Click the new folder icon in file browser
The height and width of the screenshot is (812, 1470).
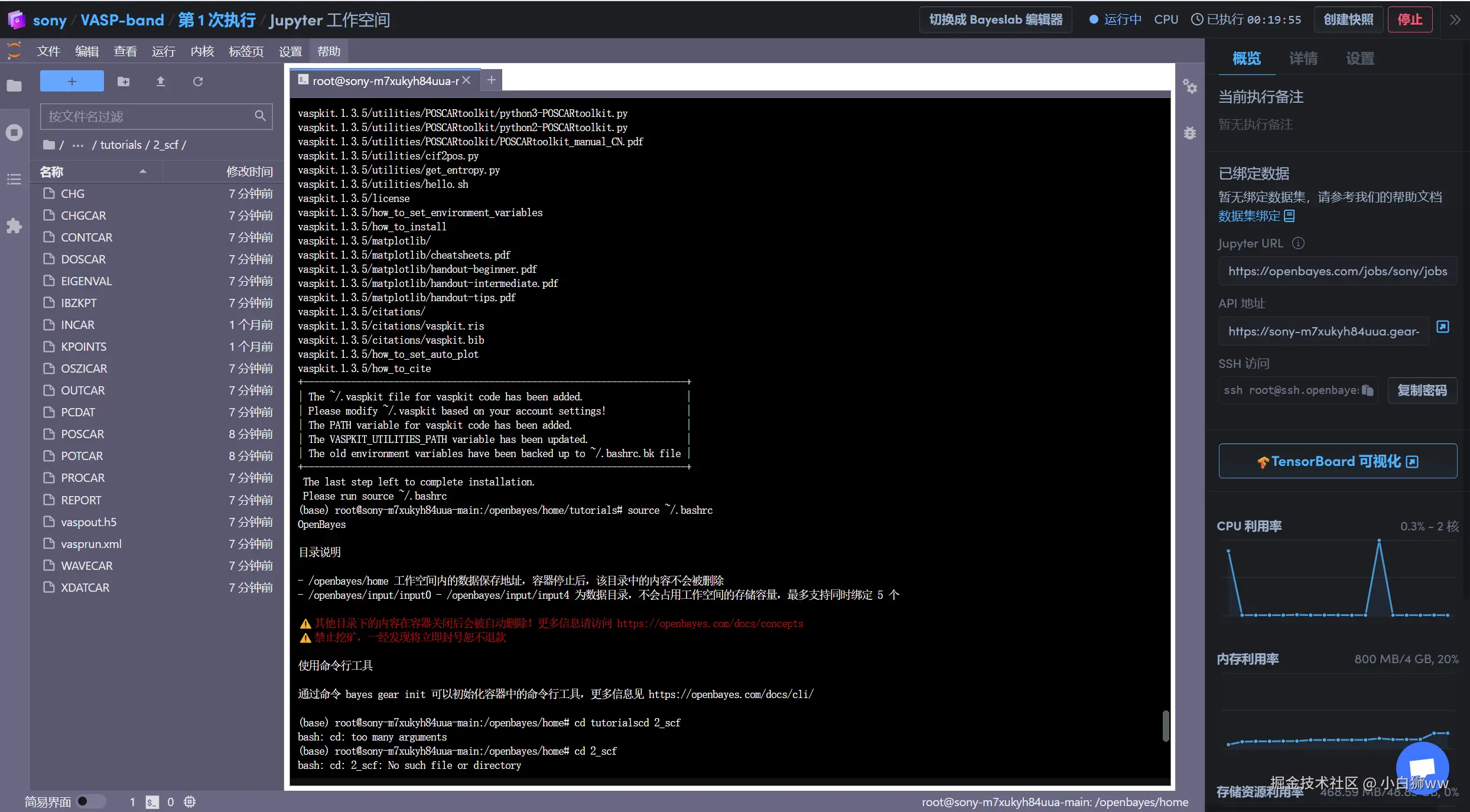pyautogui.click(x=123, y=81)
